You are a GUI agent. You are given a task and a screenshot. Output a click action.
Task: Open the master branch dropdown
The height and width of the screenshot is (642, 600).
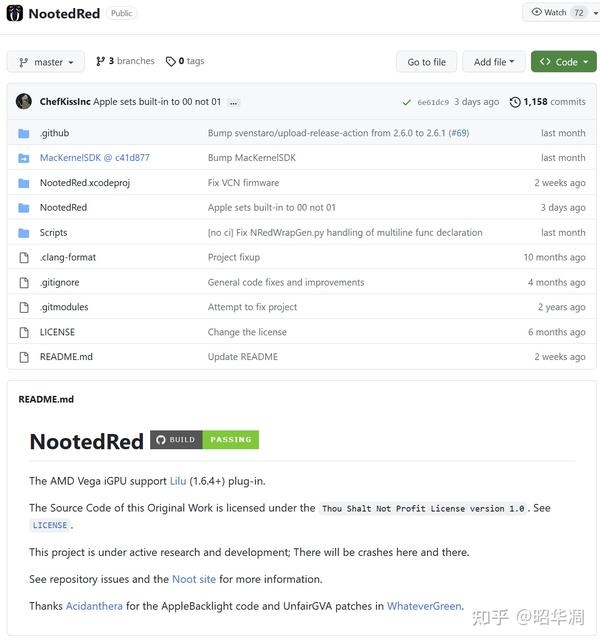[46, 62]
